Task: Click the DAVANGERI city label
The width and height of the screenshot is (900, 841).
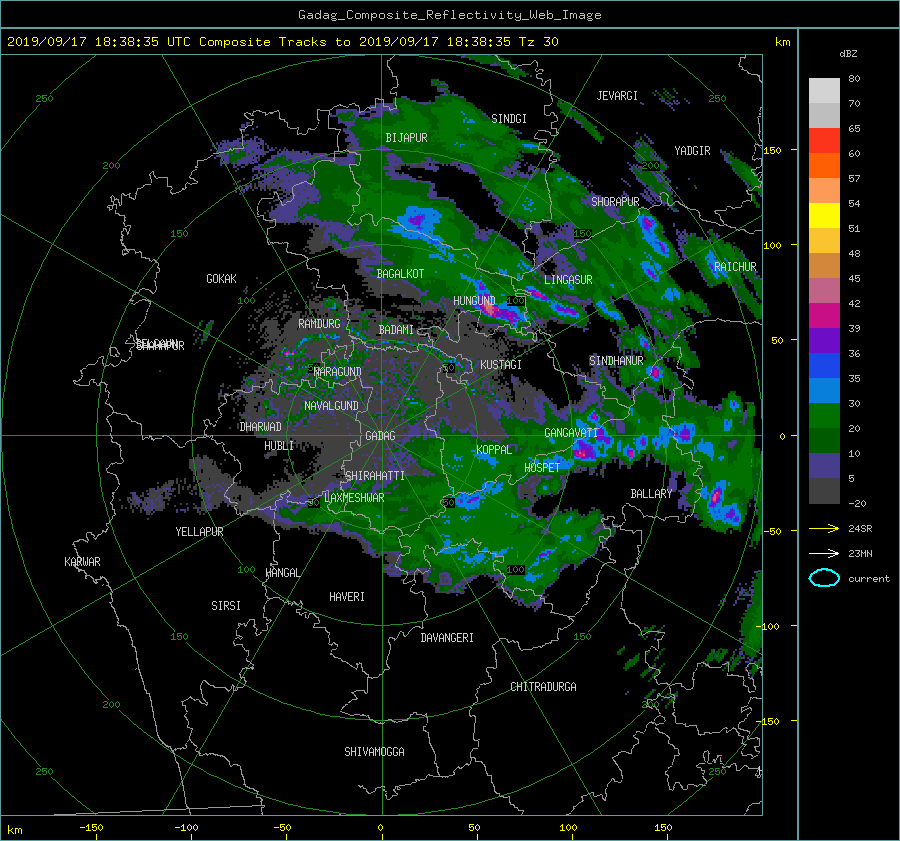Action: [x=447, y=638]
